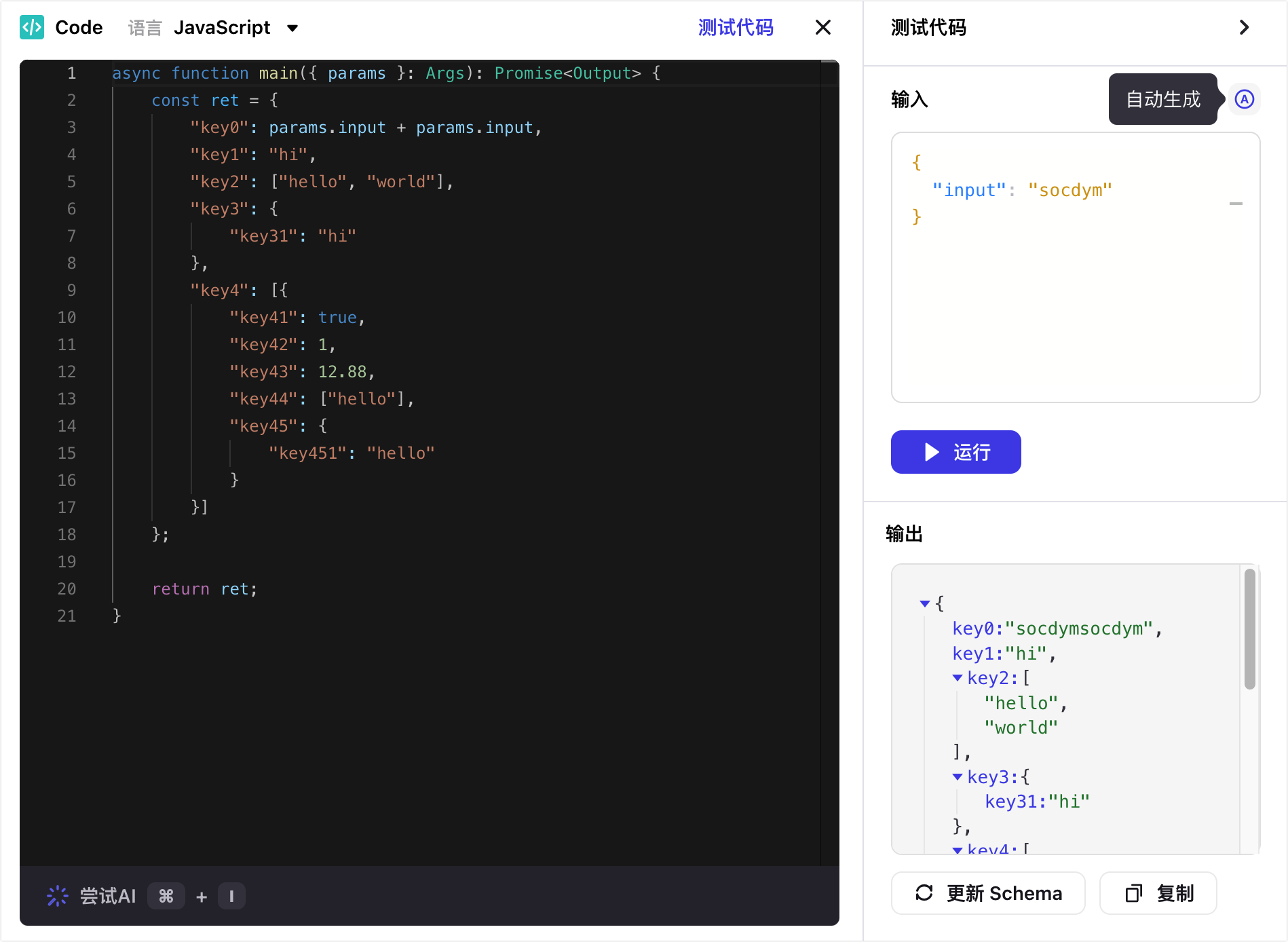1288x942 pixels.
Task: Click 12.88 value on line 12
Action: tap(342, 372)
